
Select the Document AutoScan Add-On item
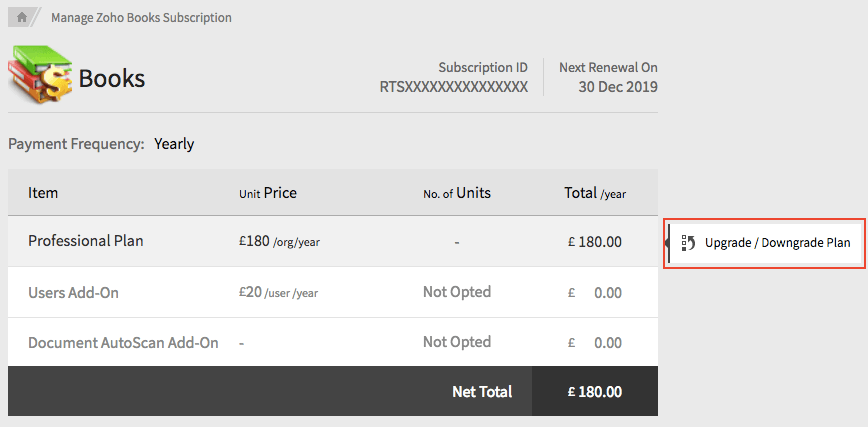click(x=123, y=343)
